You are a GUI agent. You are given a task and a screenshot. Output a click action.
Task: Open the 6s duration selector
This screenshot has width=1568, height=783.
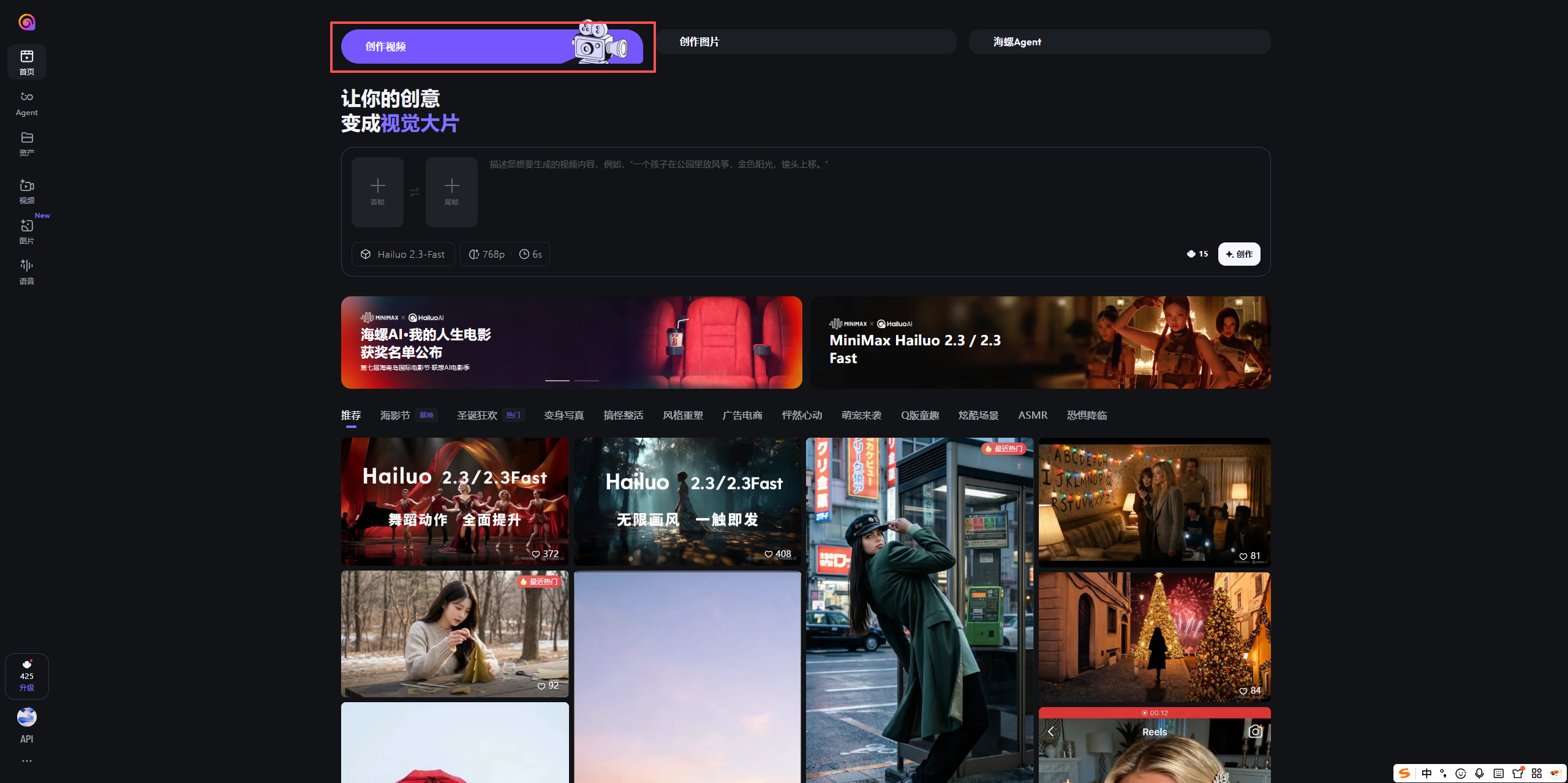[530, 254]
